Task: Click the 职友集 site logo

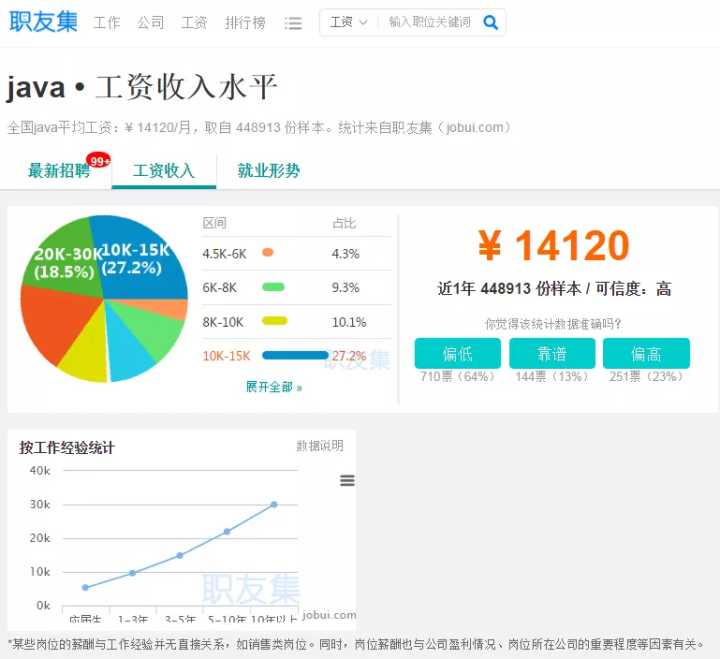Action: [43, 22]
